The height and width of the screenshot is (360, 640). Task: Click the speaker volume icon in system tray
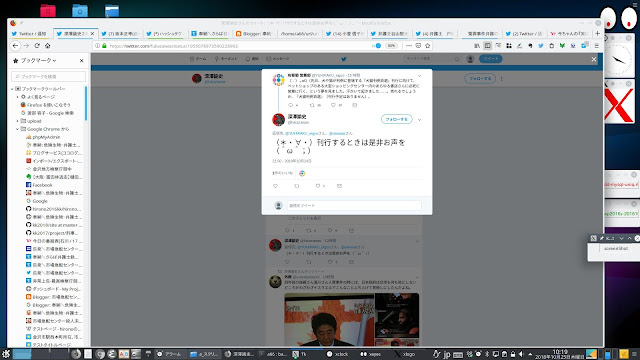(521, 354)
